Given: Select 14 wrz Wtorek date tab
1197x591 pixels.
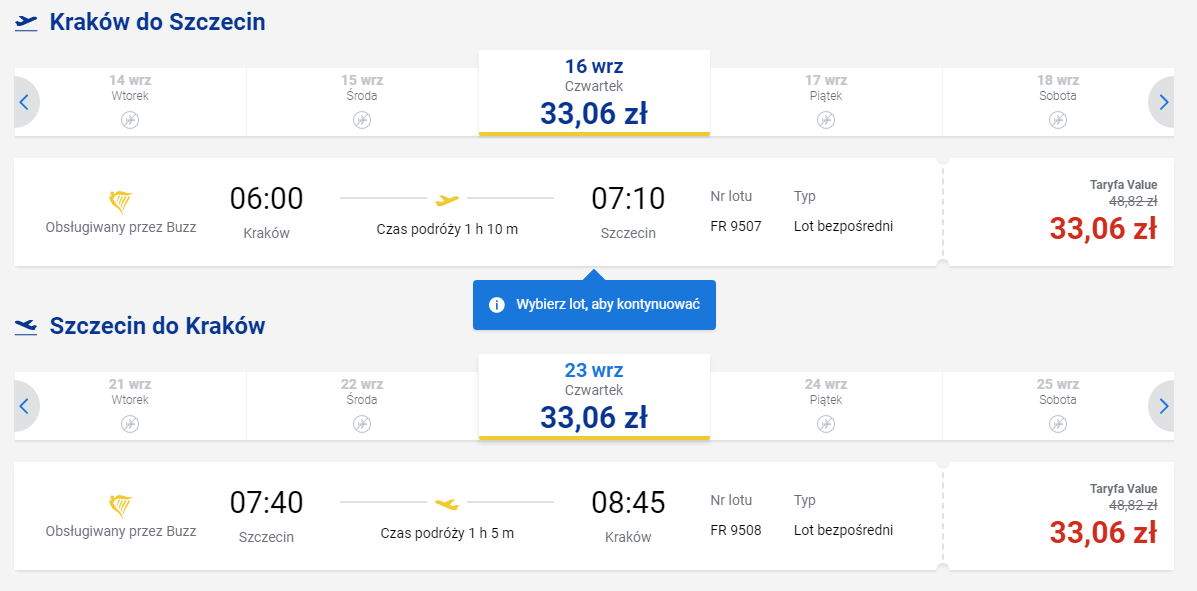Looking at the screenshot, I should click(130, 102).
